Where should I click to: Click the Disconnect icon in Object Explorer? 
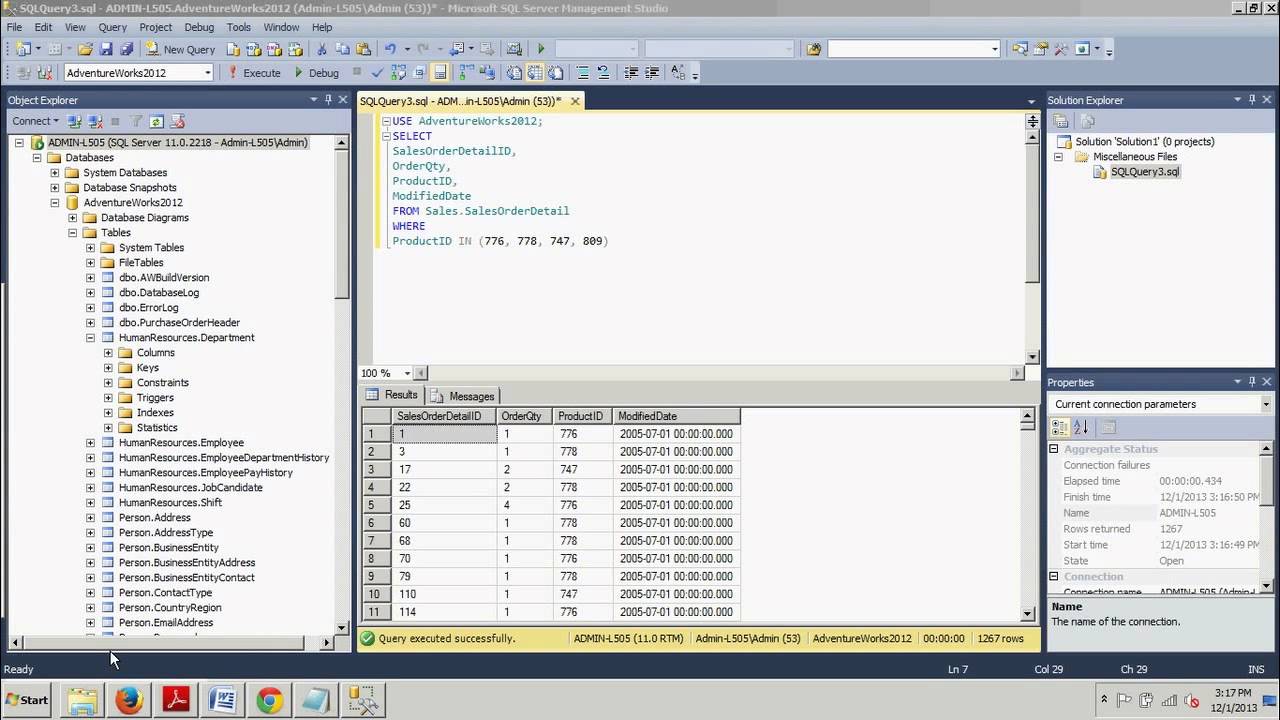click(x=95, y=121)
